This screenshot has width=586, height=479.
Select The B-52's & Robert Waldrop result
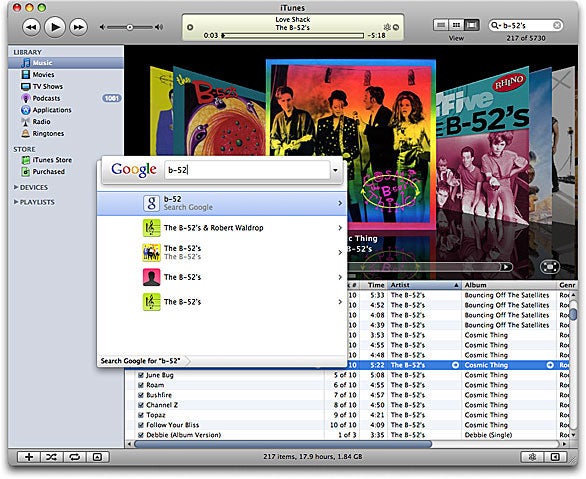(222, 228)
